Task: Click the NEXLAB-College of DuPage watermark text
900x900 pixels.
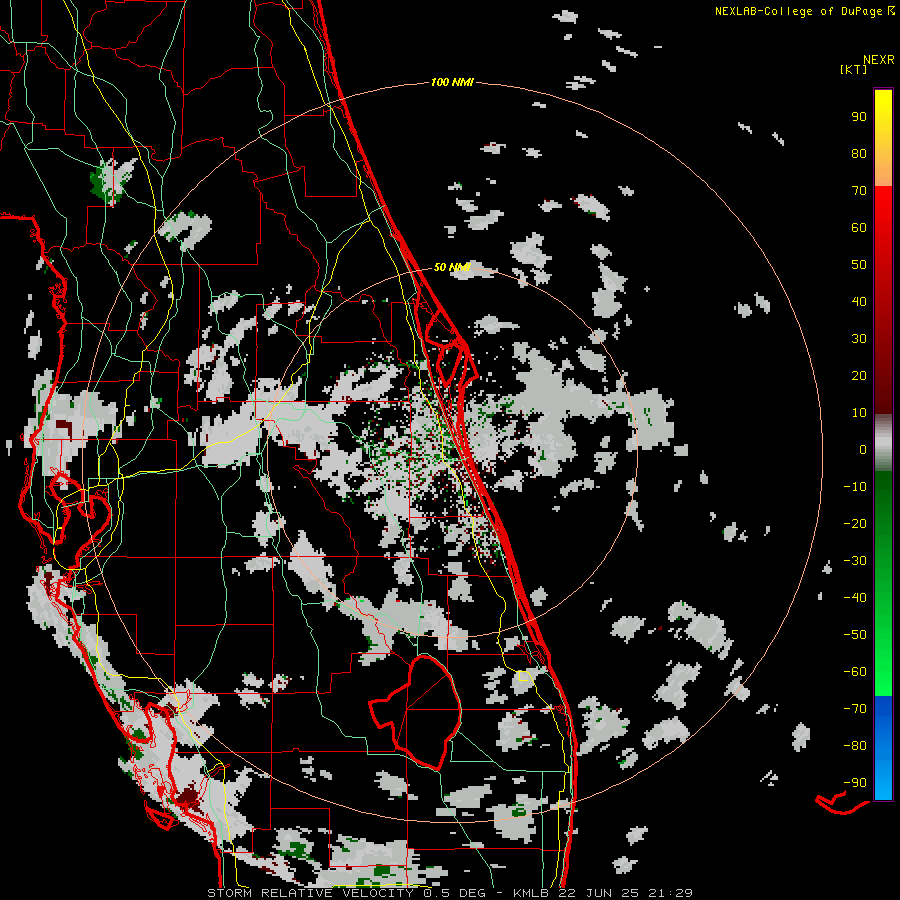Action: [x=805, y=11]
